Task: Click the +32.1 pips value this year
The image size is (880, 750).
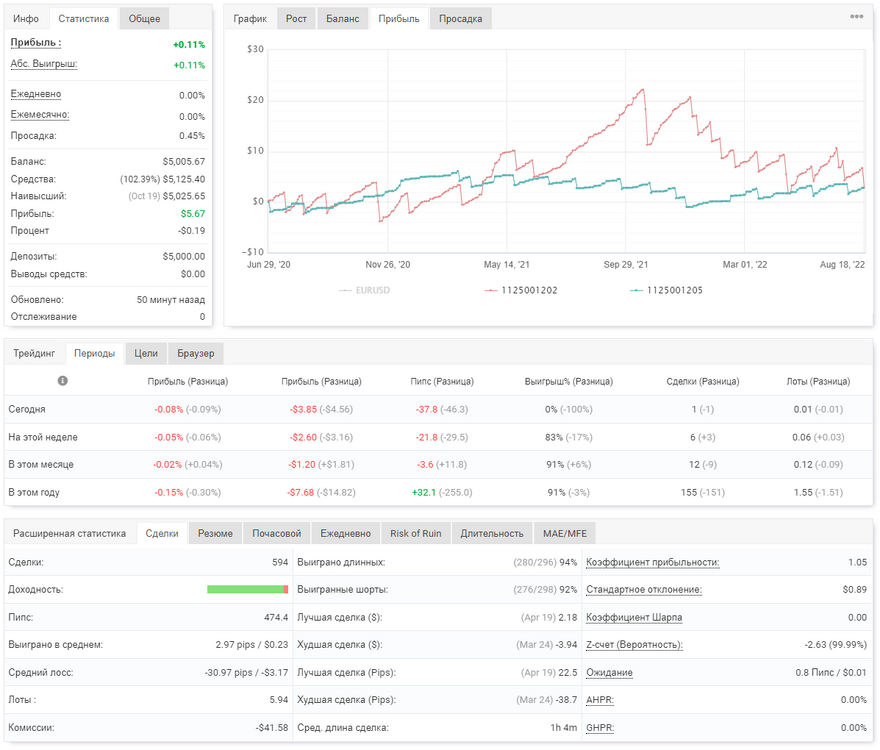Action: (424, 492)
